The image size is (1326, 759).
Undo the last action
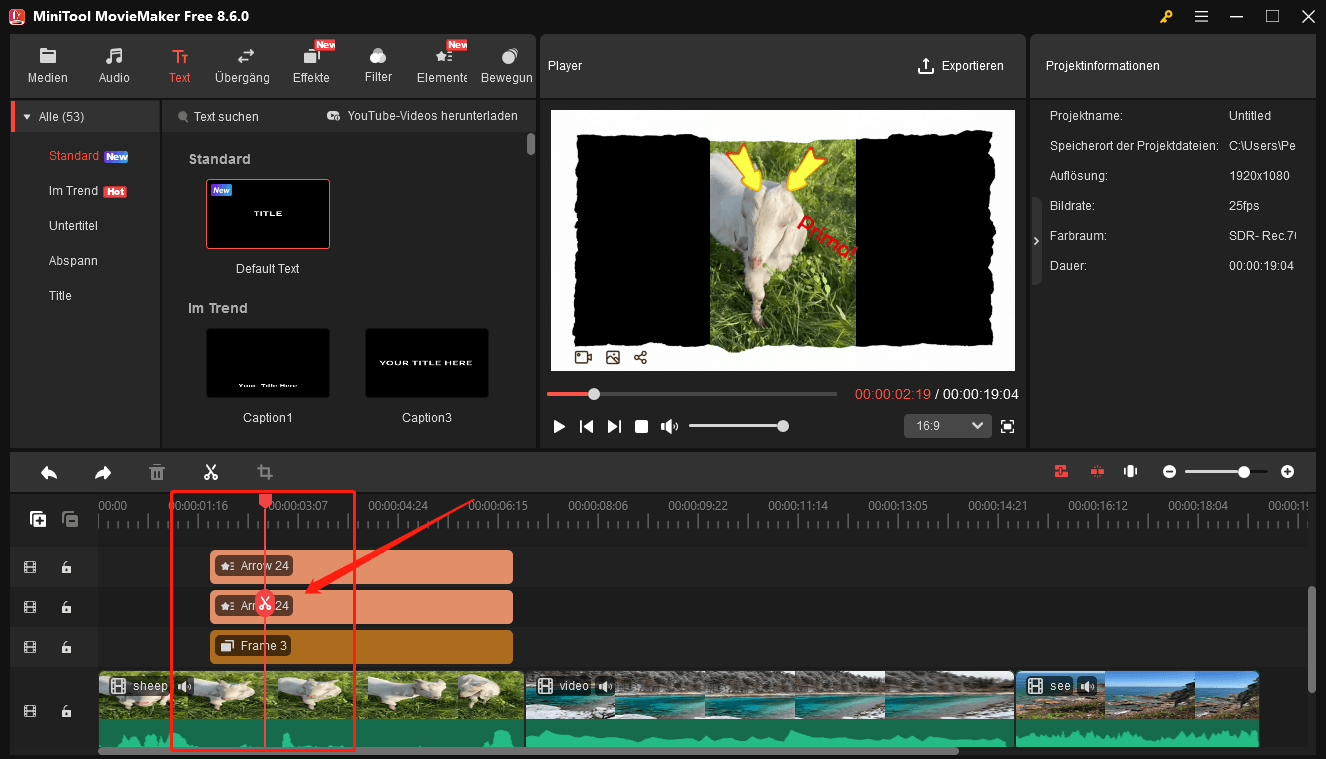click(49, 471)
